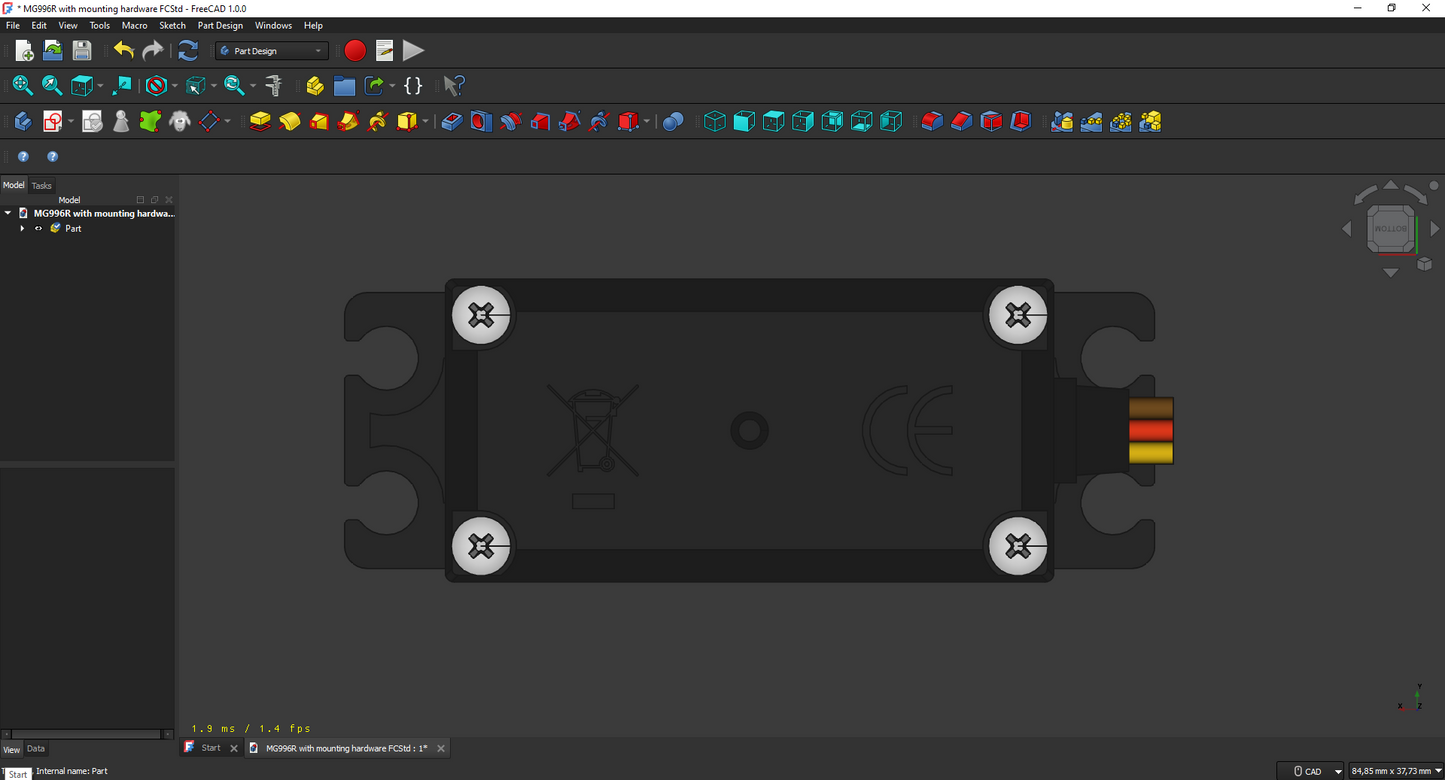Viewport: 1445px width, 780px height.
Task: Click the Refresh recompute icon
Action: tap(188, 51)
